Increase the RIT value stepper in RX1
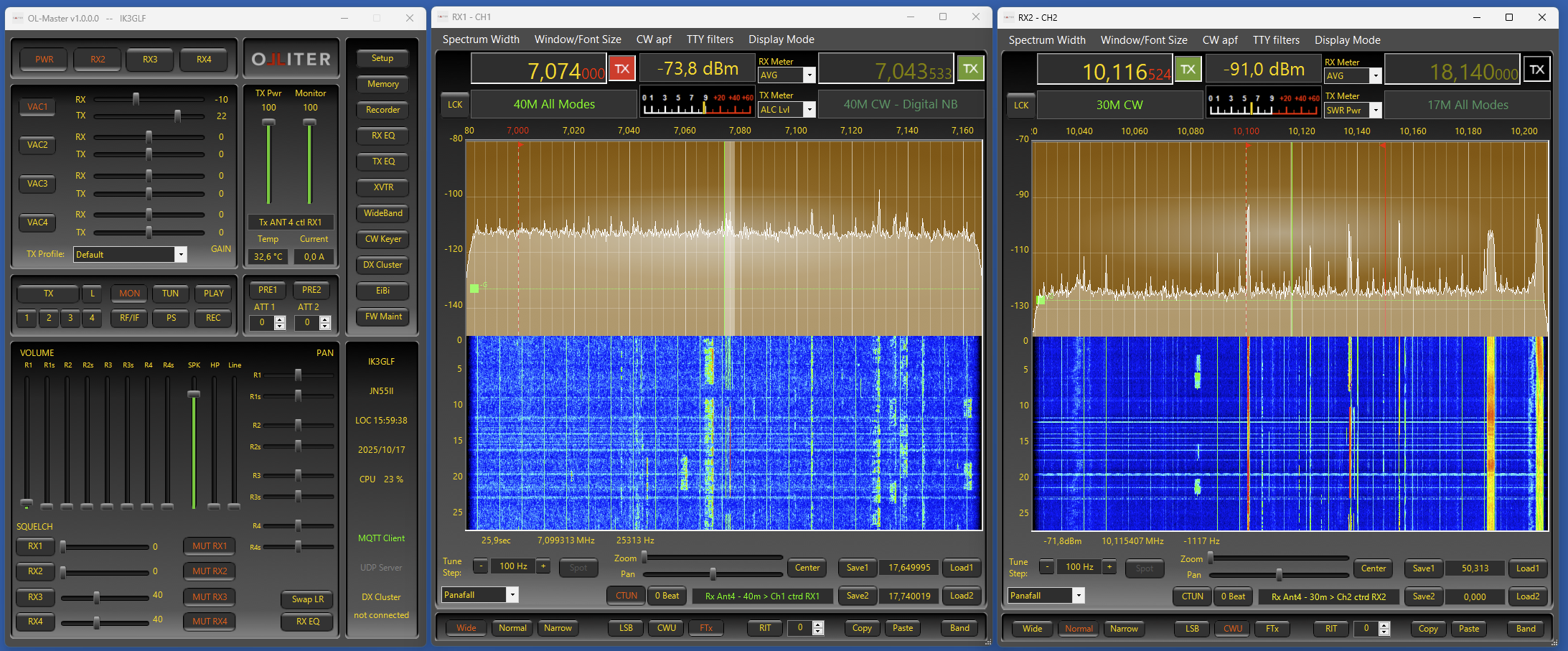Viewport: 1568px width, 651px height. coord(818,624)
